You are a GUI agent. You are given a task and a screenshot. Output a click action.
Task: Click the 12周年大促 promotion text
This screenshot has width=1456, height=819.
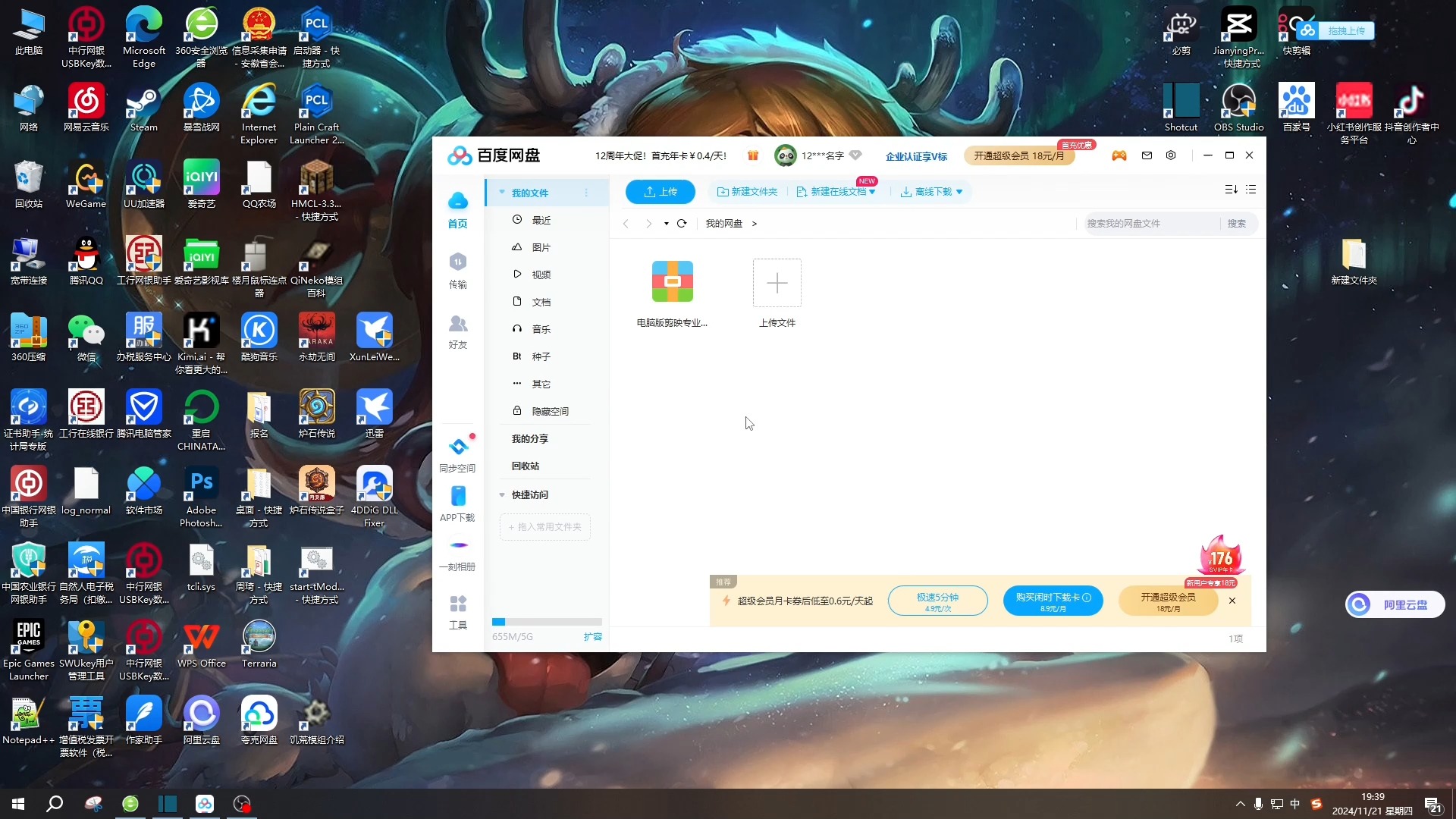click(661, 156)
